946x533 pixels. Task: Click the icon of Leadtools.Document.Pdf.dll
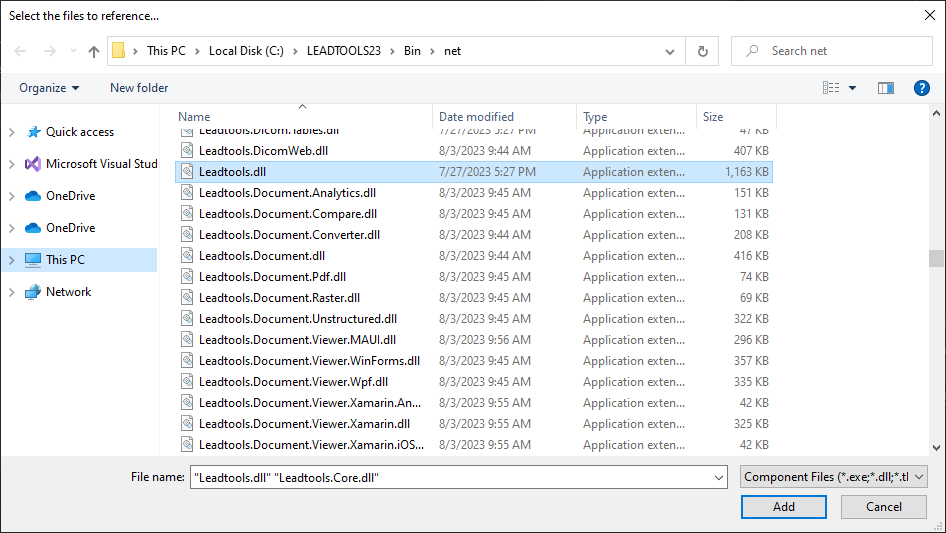[188, 277]
